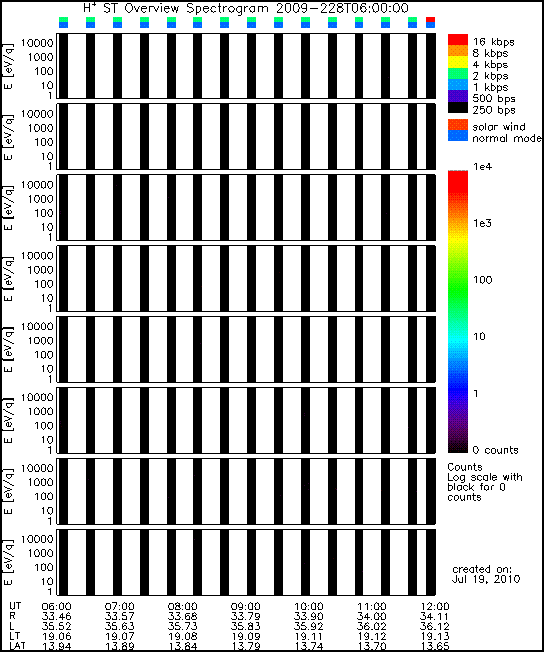Click the LT value 19.13
The height and width of the screenshot is (652, 544).
click(435, 637)
